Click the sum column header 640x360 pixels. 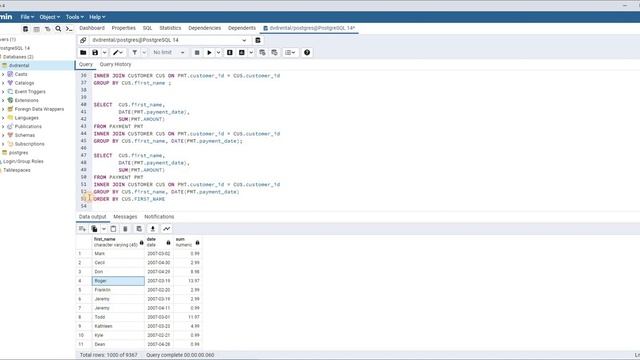click(x=188, y=242)
